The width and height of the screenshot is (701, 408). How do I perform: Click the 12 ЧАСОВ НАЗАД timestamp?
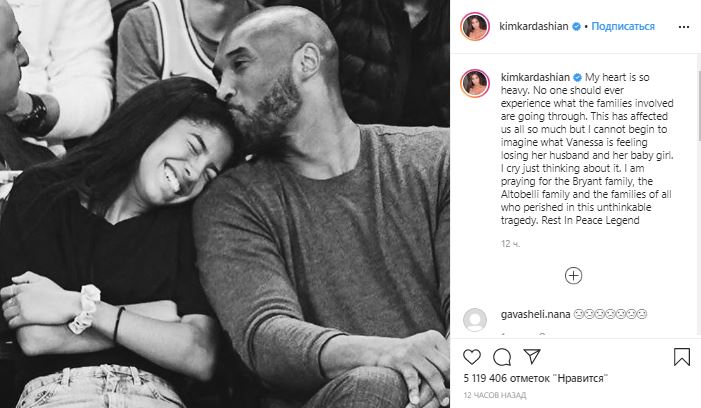494,395
